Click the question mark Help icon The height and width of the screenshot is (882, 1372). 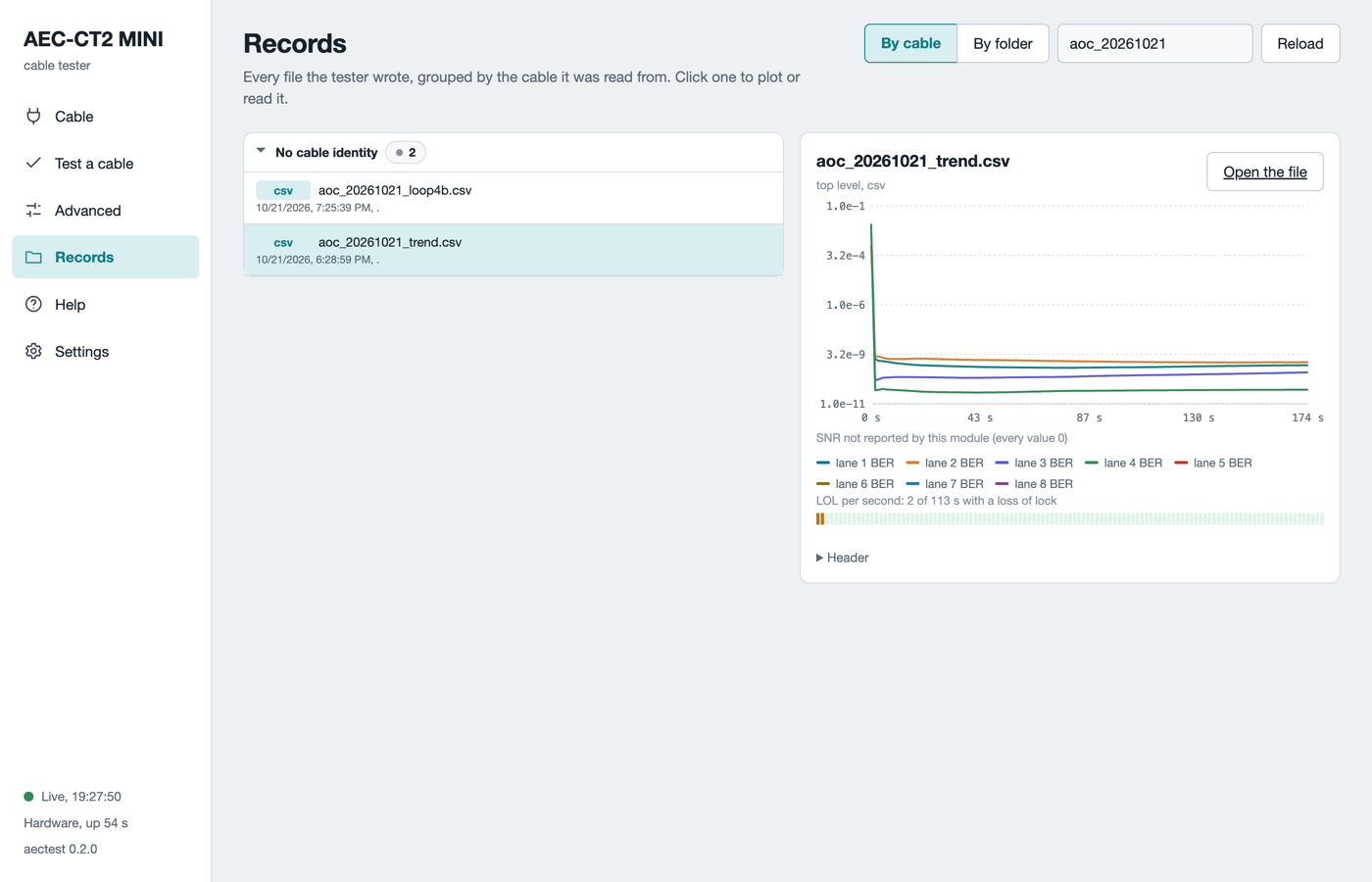(33, 304)
